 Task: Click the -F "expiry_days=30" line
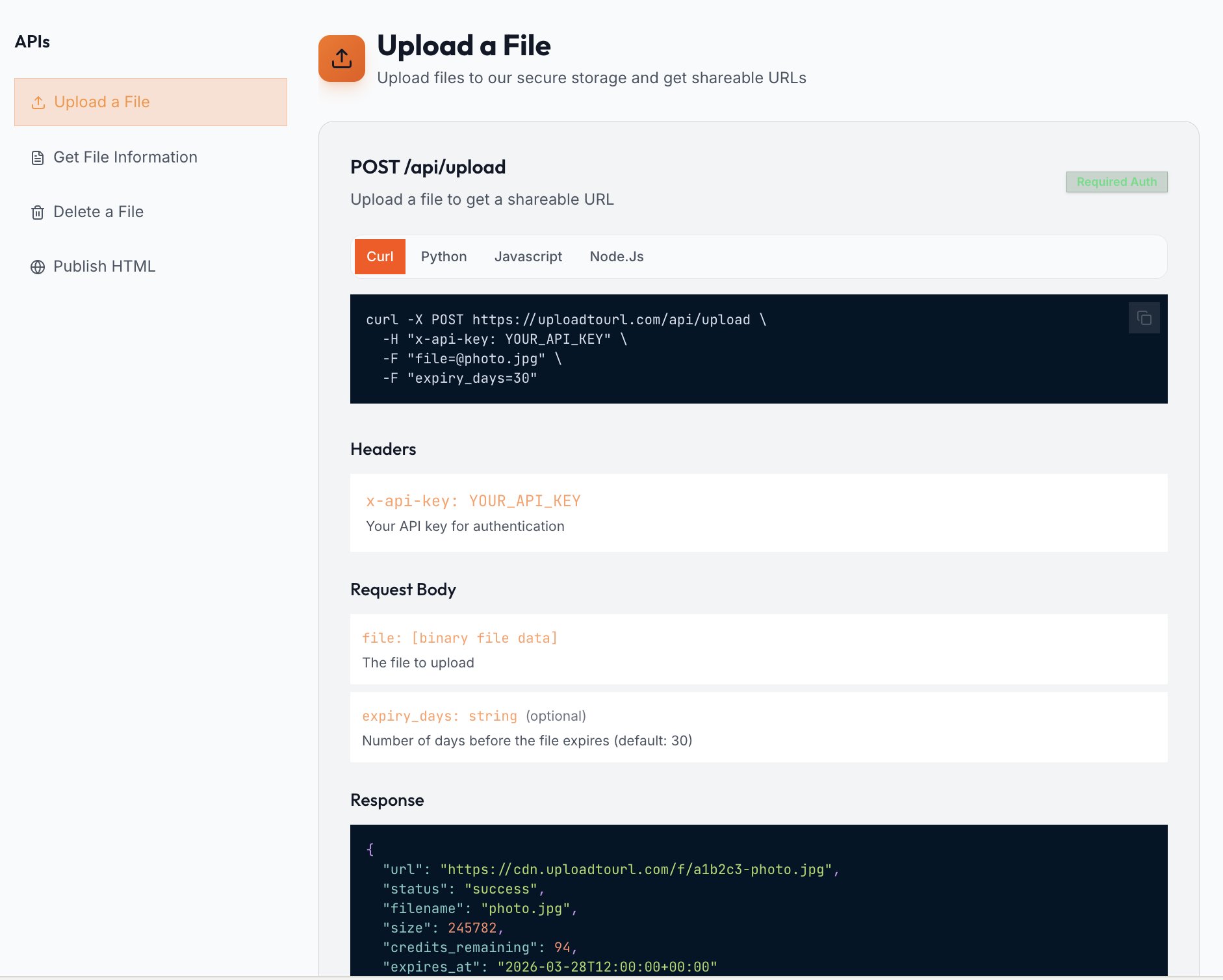460,378
